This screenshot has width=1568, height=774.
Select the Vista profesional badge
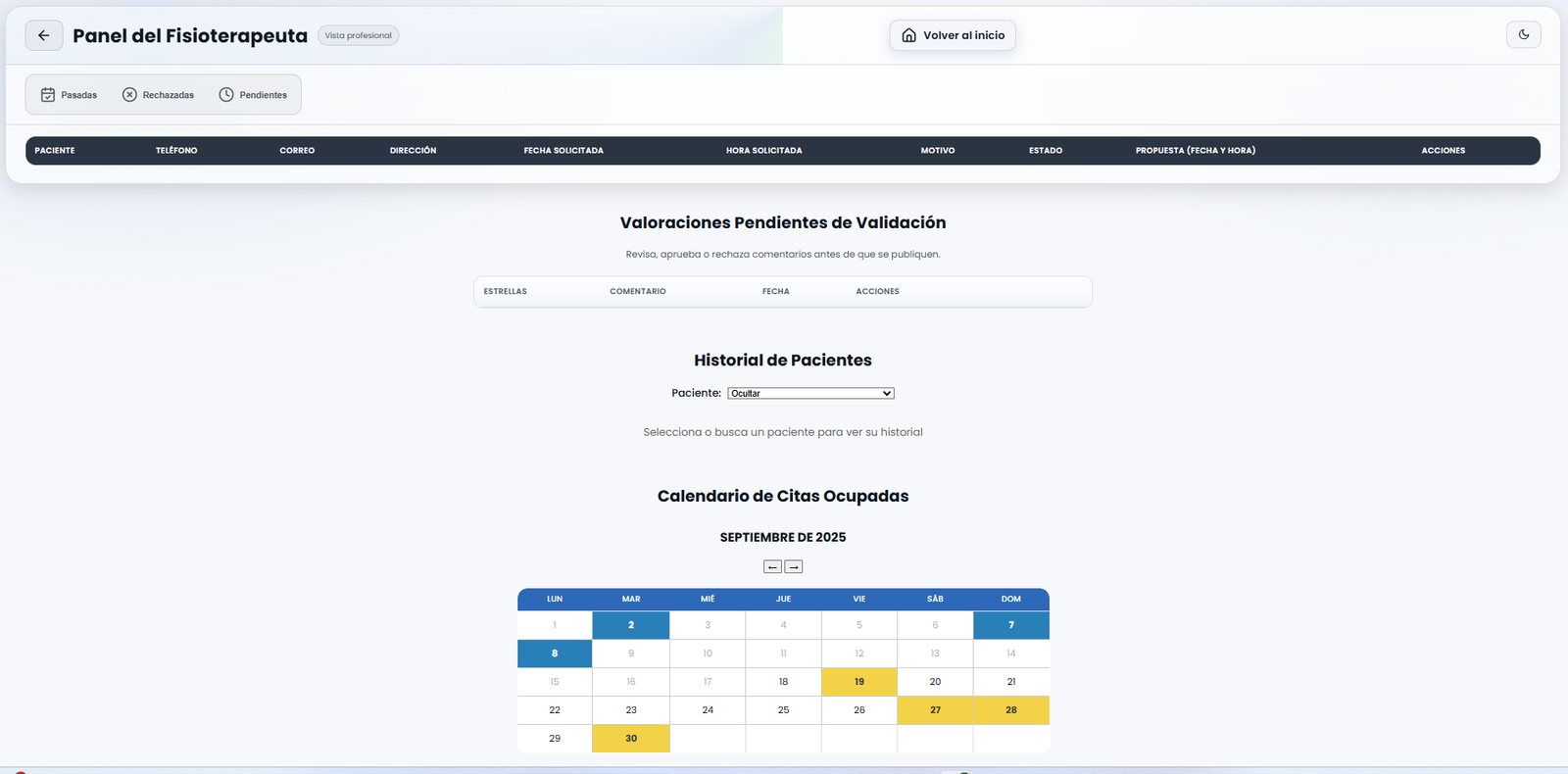pos(358,35)
